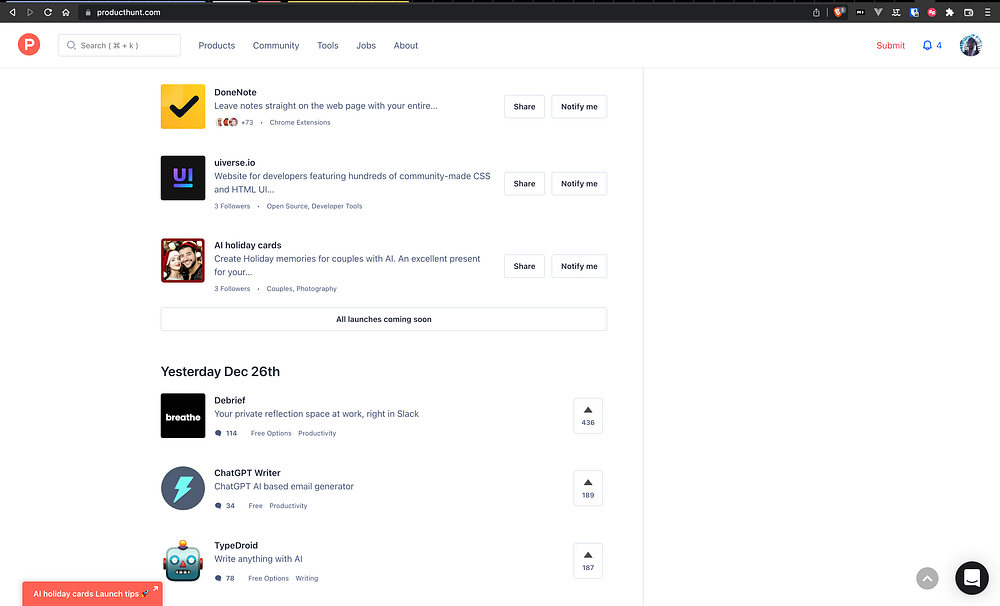This screenshot has height=606, width=1000.
Task: Click the LanguageTool LT extension icon
Action: pos(896,12)
